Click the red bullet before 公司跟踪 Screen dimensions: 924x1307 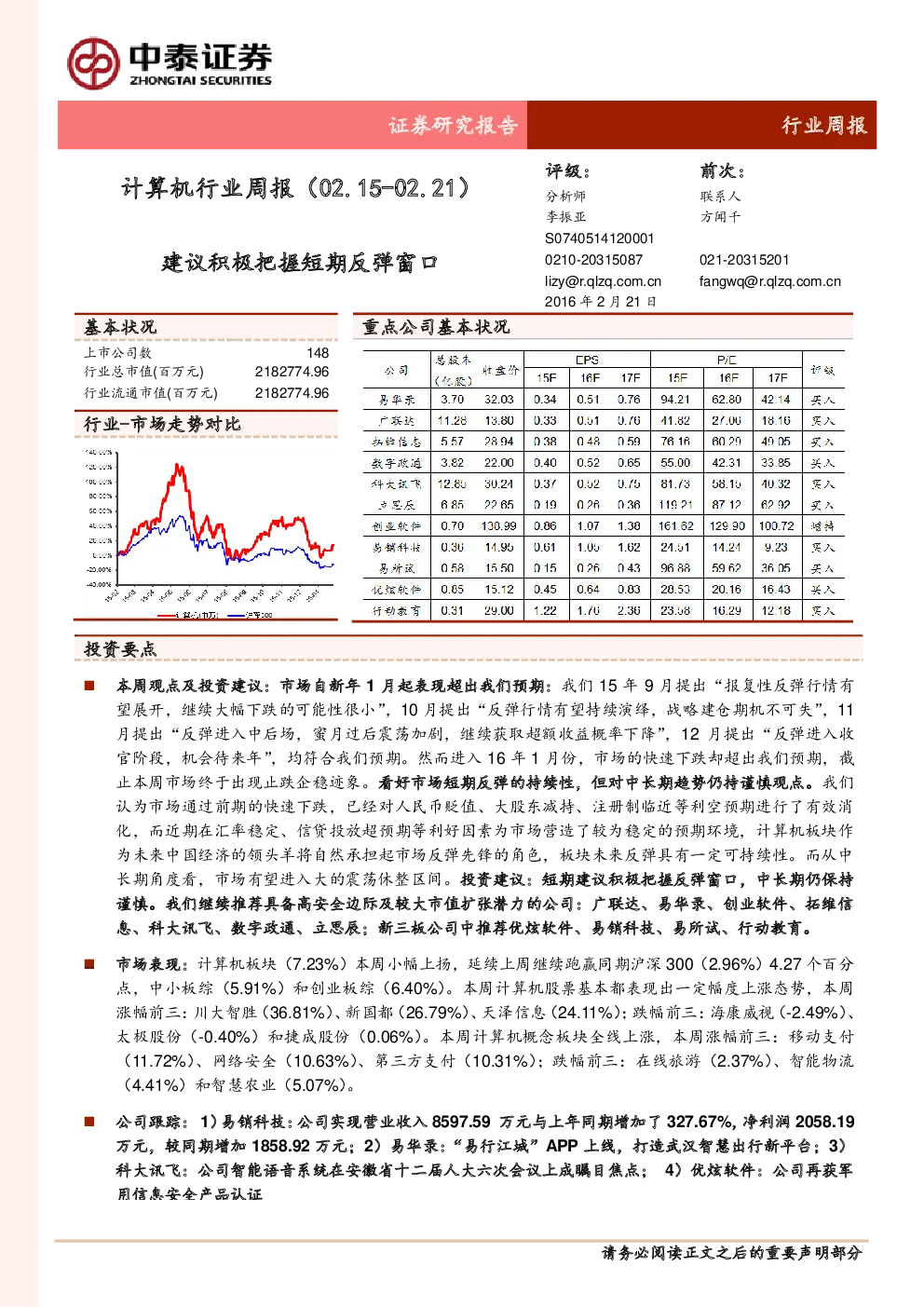89,1122
